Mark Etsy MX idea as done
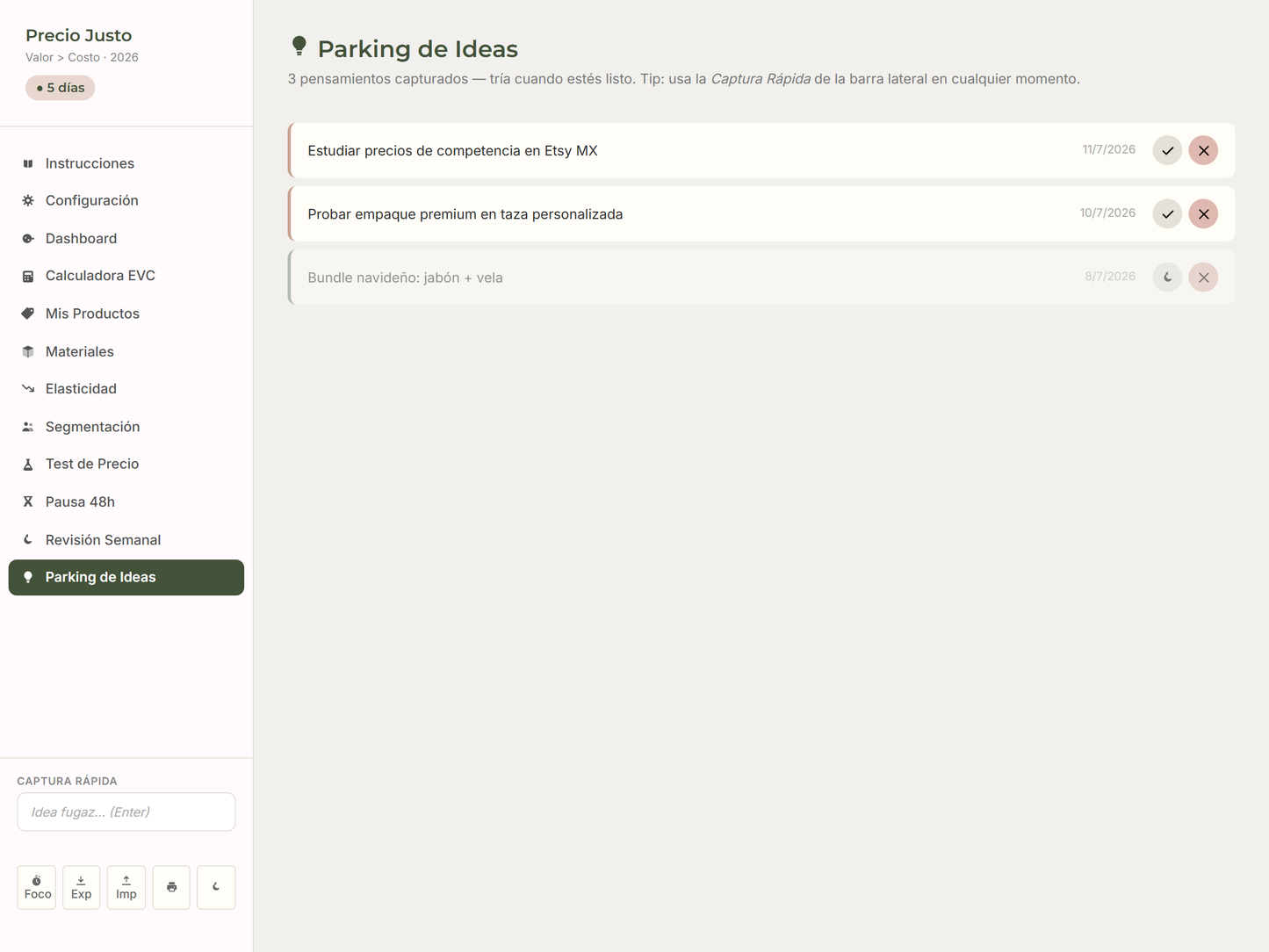This screenshot has width=1269, height=952. (1167, 151)
